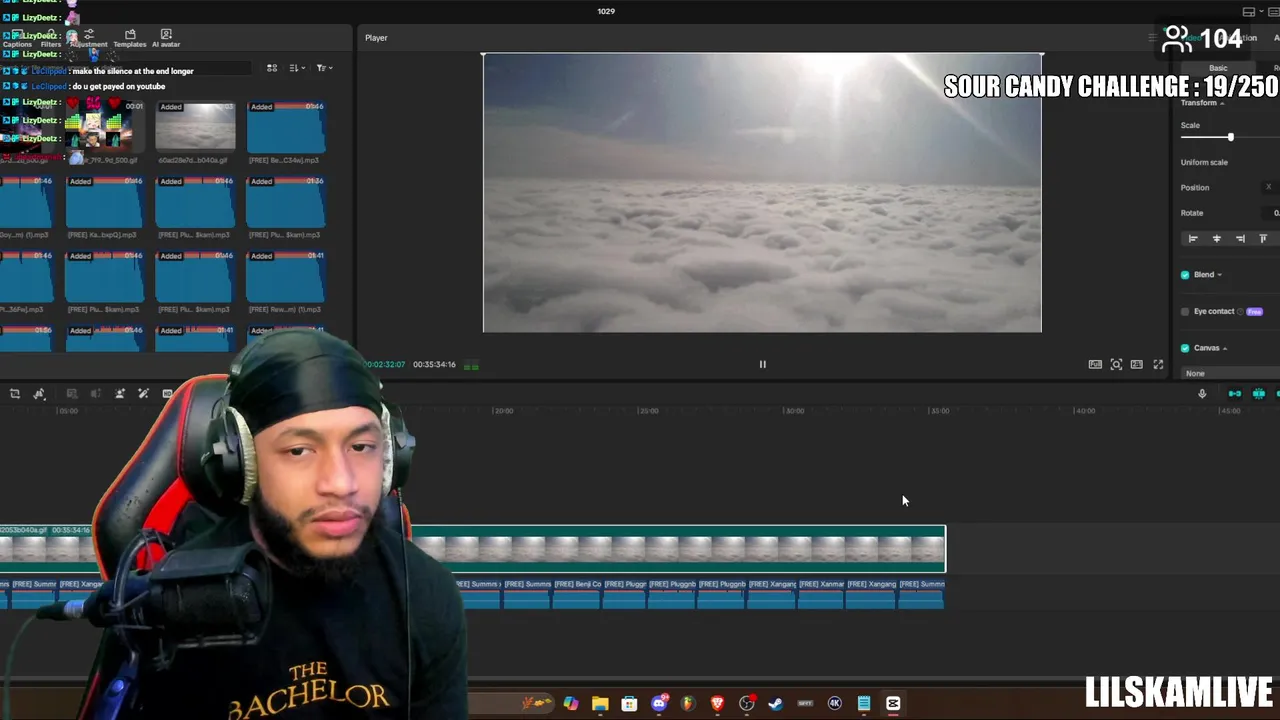Select the Basic tab in properties

coord(1218,68)
